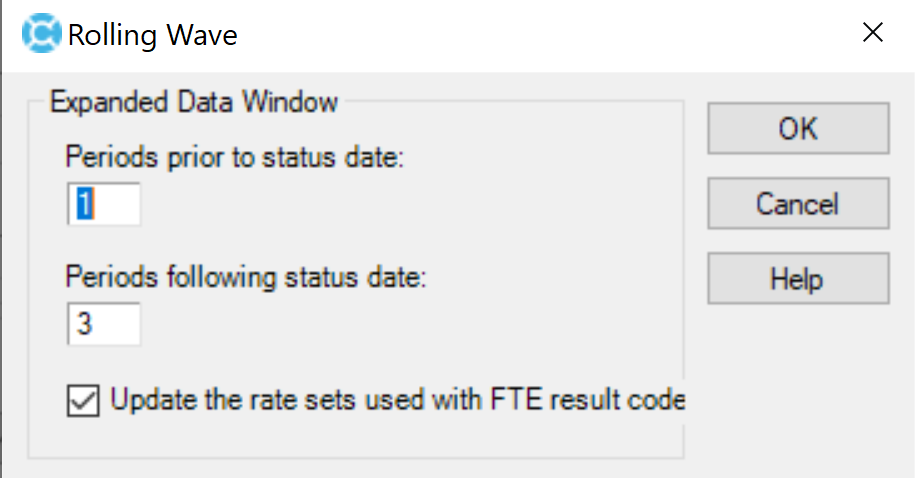The width and height of the screenshot is (915, 478).
Task: Click the empty title bar area left of the X
Action: pos(543,34)
